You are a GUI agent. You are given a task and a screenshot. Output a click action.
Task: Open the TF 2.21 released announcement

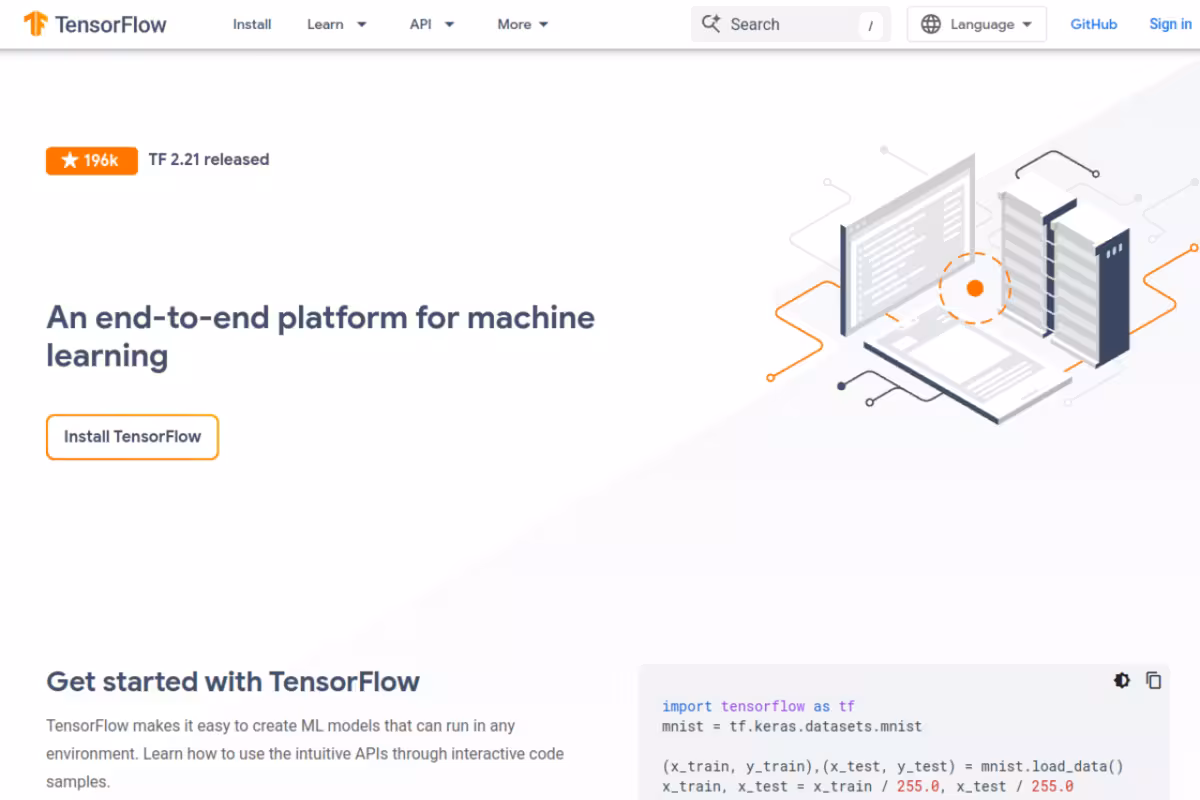coord(209,159)
